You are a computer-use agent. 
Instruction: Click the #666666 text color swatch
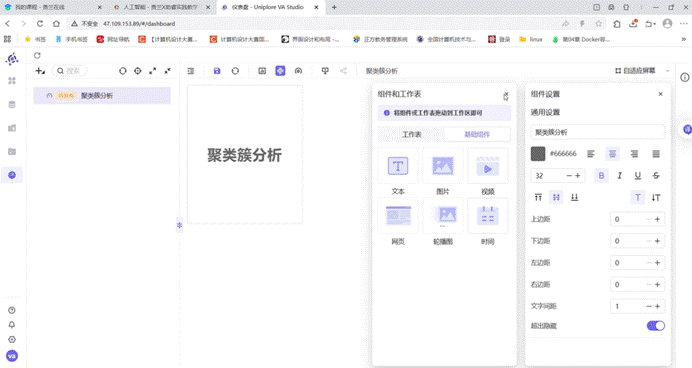click(538, 154)
